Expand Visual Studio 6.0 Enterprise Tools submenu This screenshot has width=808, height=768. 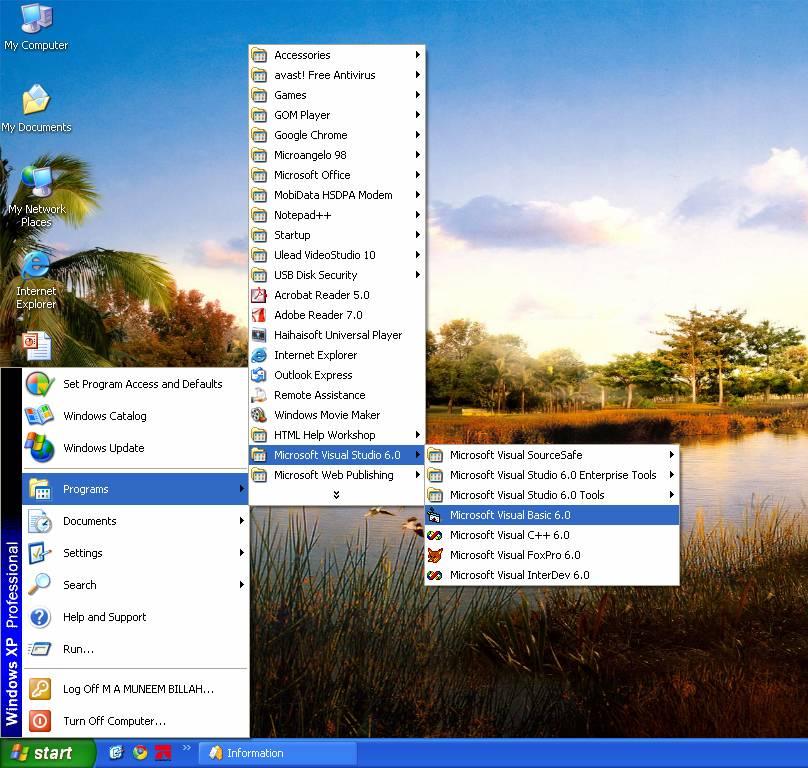pos(552,475)
